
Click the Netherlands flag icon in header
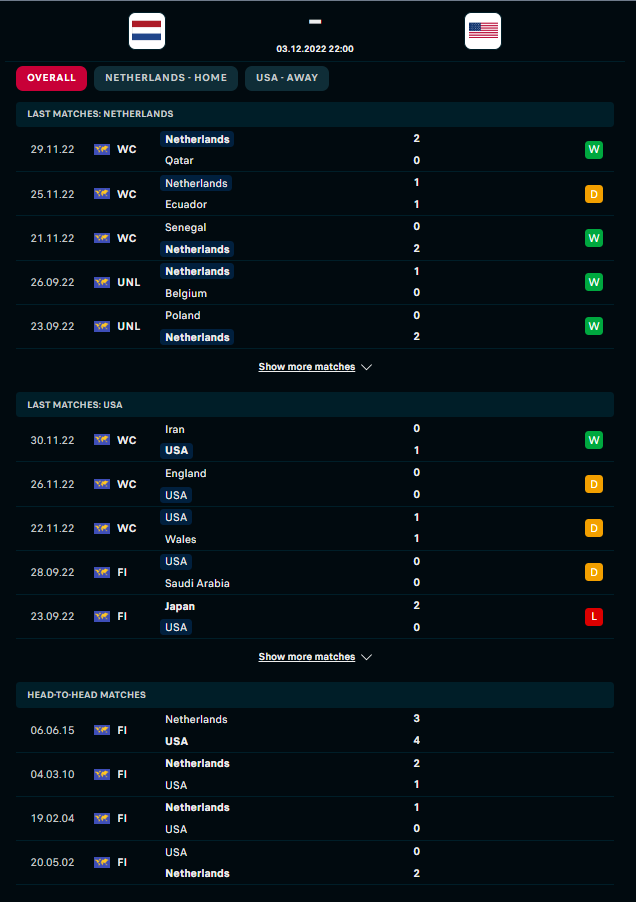[x=147, y=31]
